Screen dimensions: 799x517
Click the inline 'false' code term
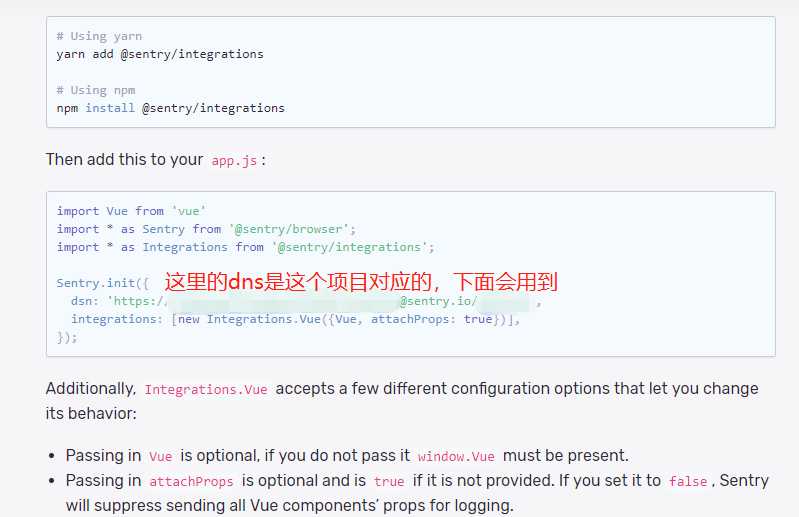688,481
